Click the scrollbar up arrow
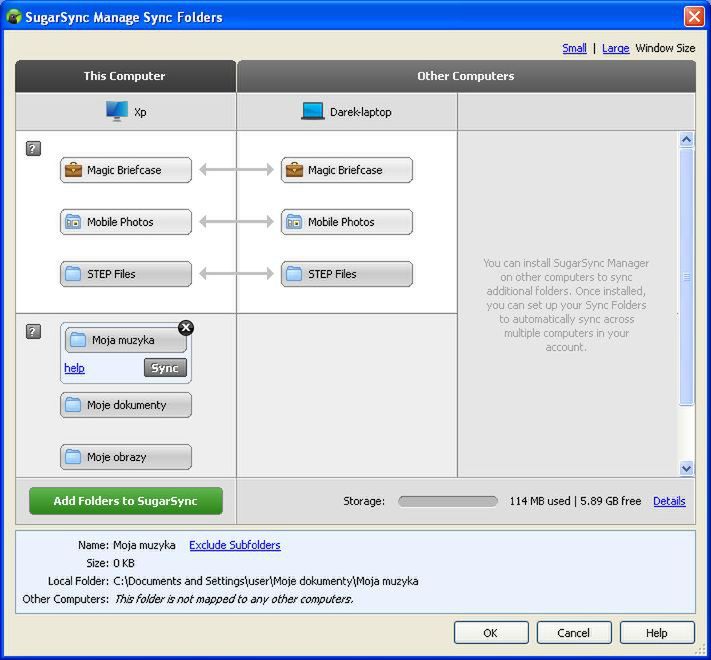 (687, 140)
